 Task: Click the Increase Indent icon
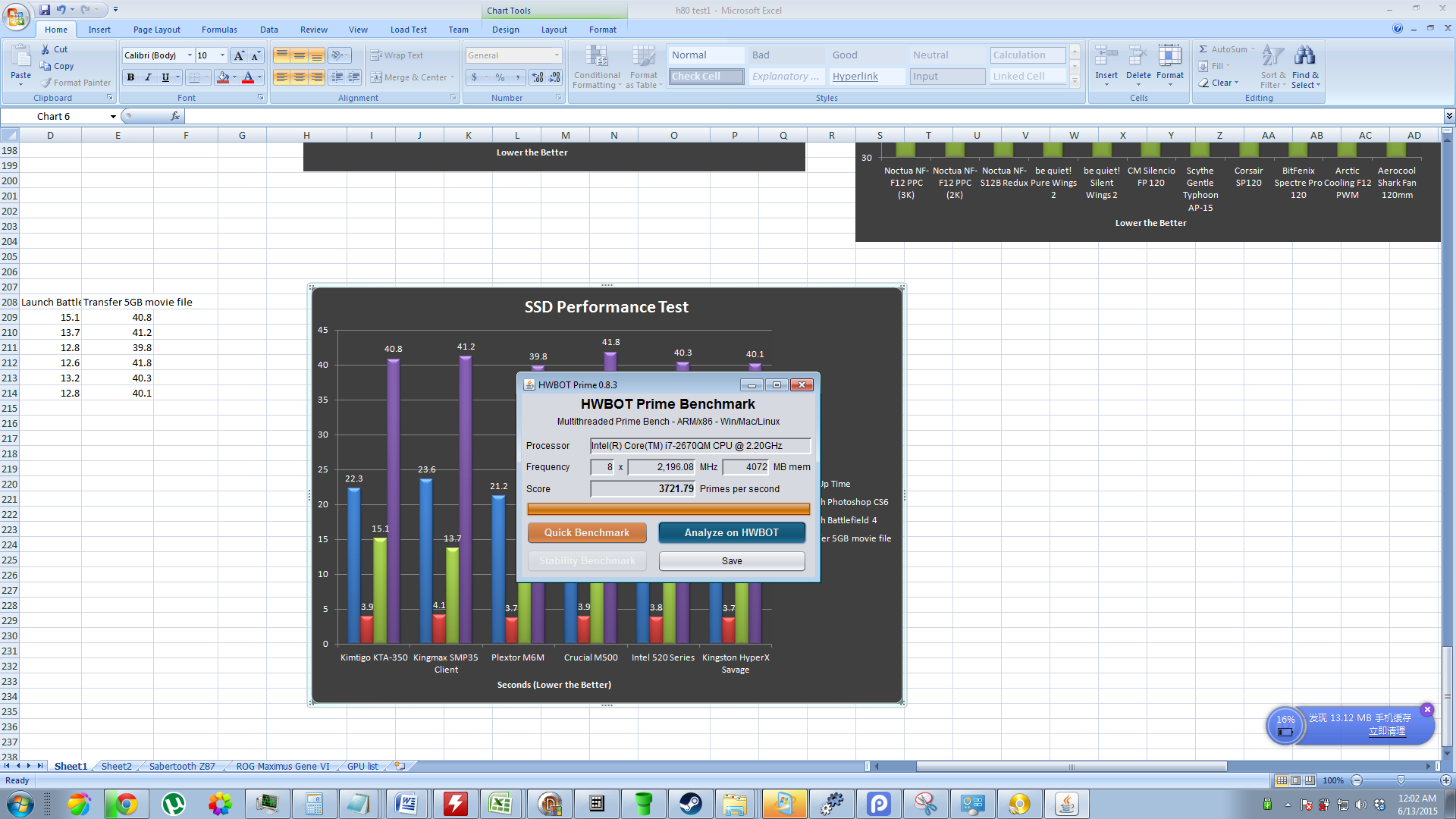(x=354, y=77)
